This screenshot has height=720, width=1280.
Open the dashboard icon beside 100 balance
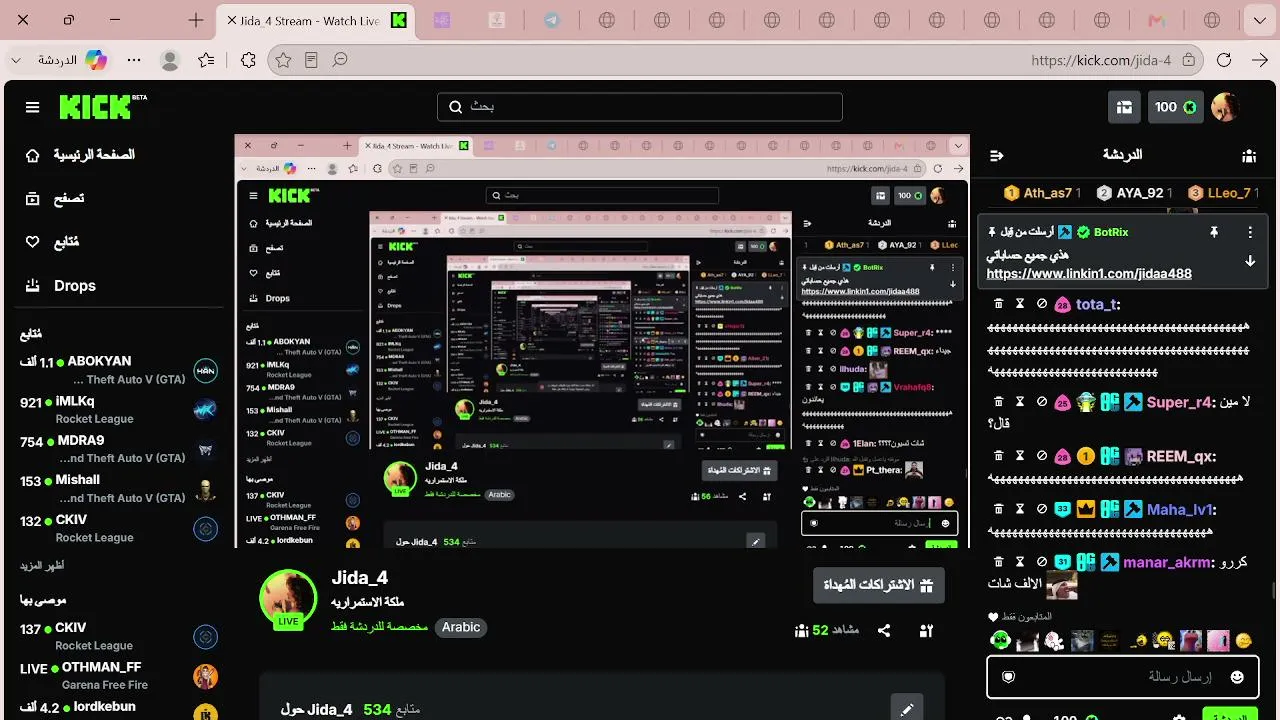point(1124,107)
